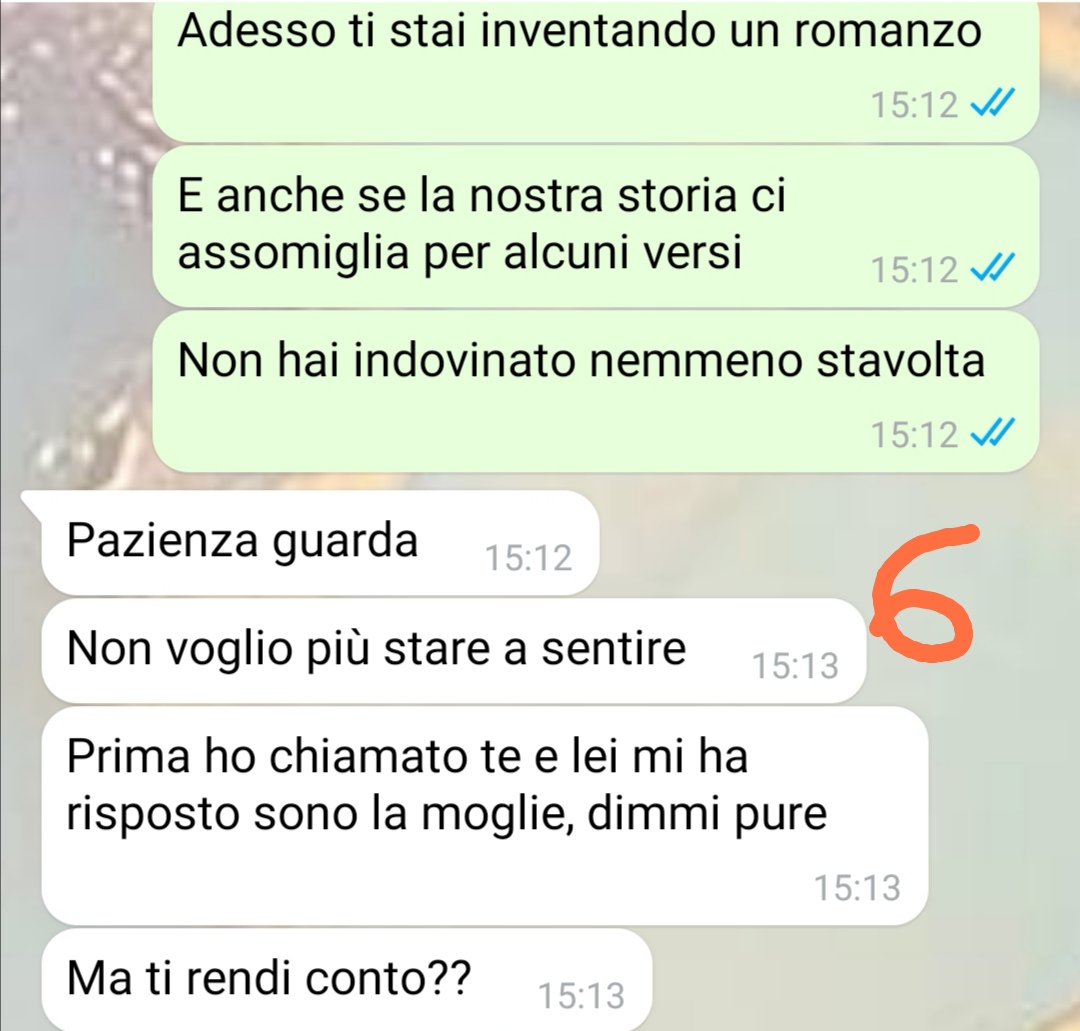Click the 15:12 timestamp under "inventando un romanzo"
The image size is (1080, 1031).
[x=914, y=105]
